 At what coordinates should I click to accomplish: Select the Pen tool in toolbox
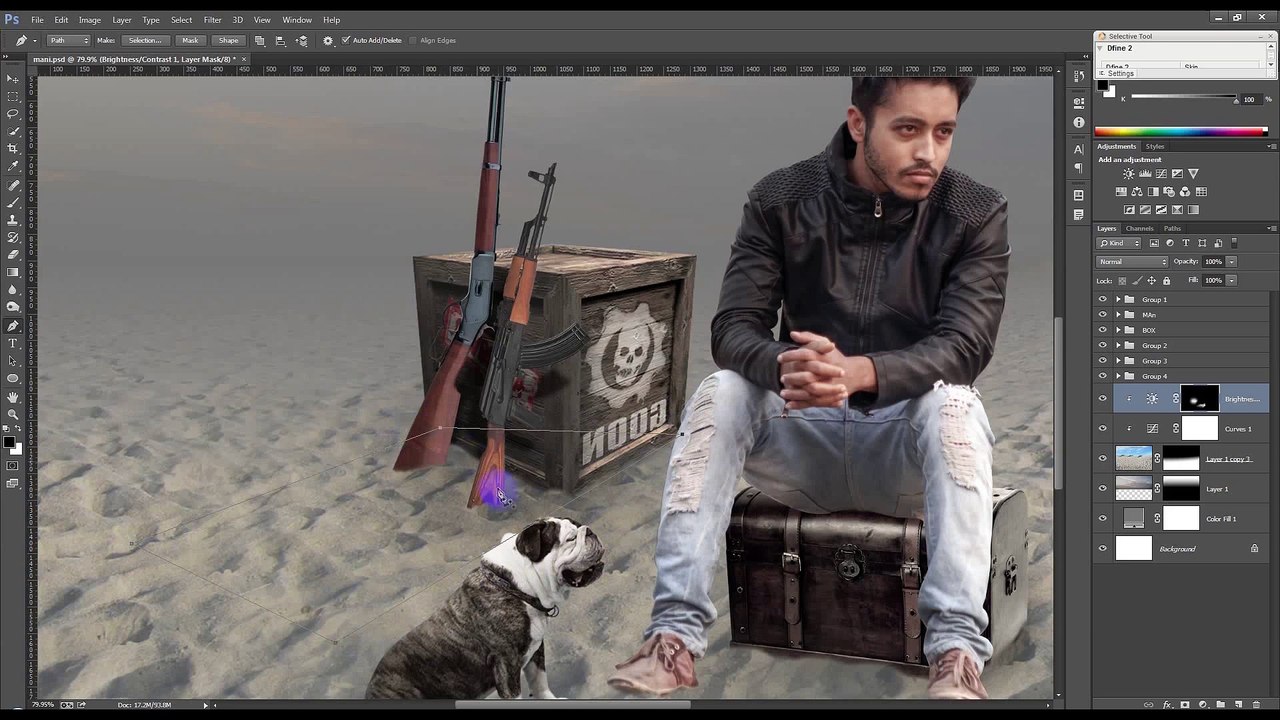click(13, 326)
